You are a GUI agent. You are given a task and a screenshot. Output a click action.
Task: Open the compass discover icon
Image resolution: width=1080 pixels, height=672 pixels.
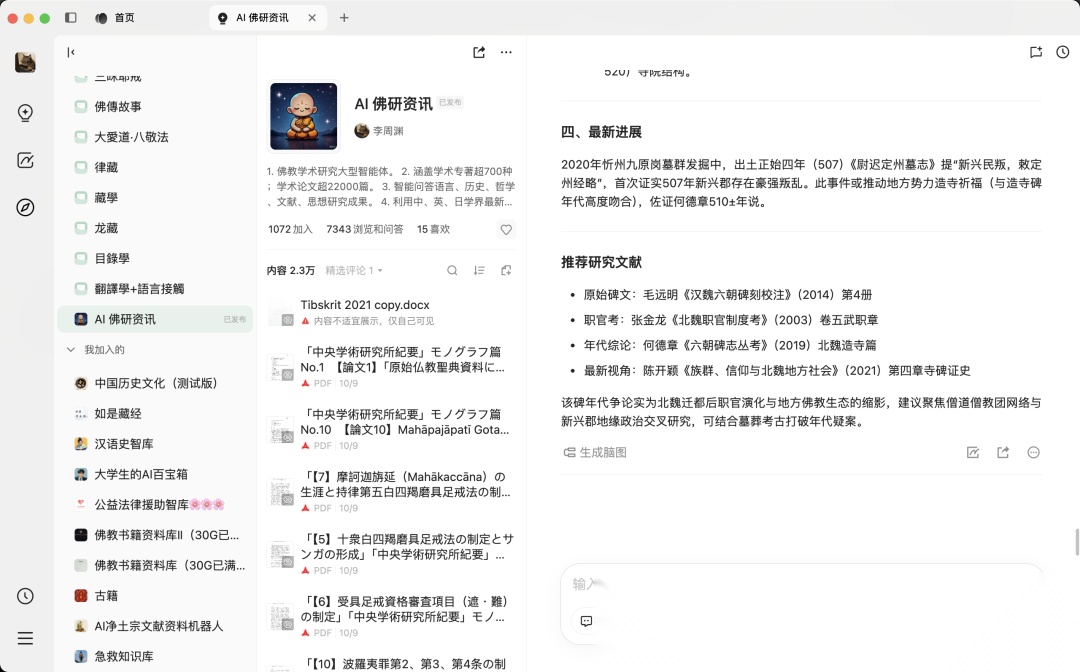click(25, 207)
